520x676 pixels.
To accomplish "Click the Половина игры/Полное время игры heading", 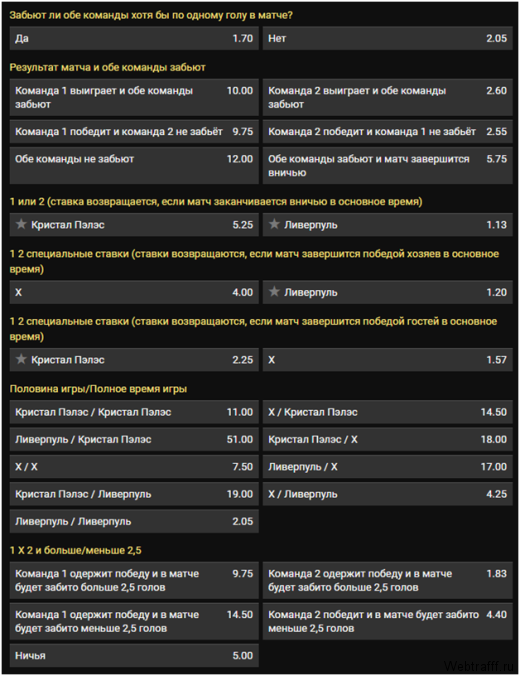I will click(x=98, y=389).
